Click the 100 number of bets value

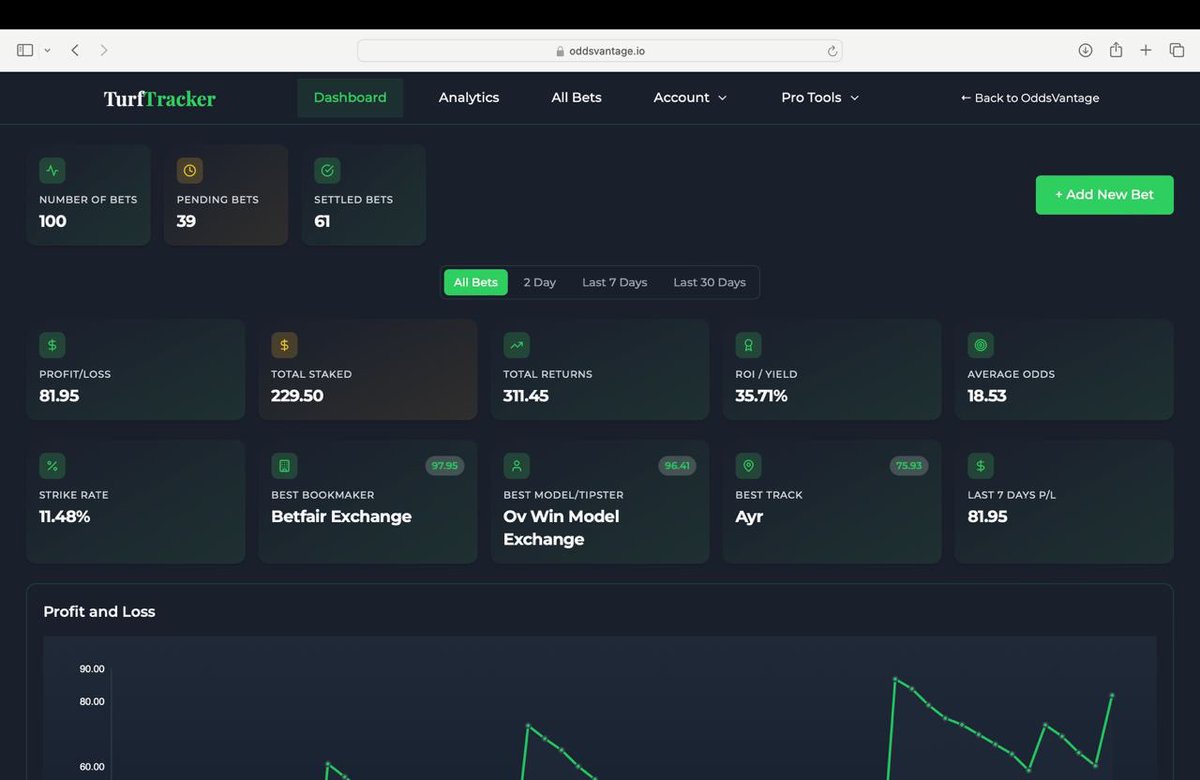point(53,221)
